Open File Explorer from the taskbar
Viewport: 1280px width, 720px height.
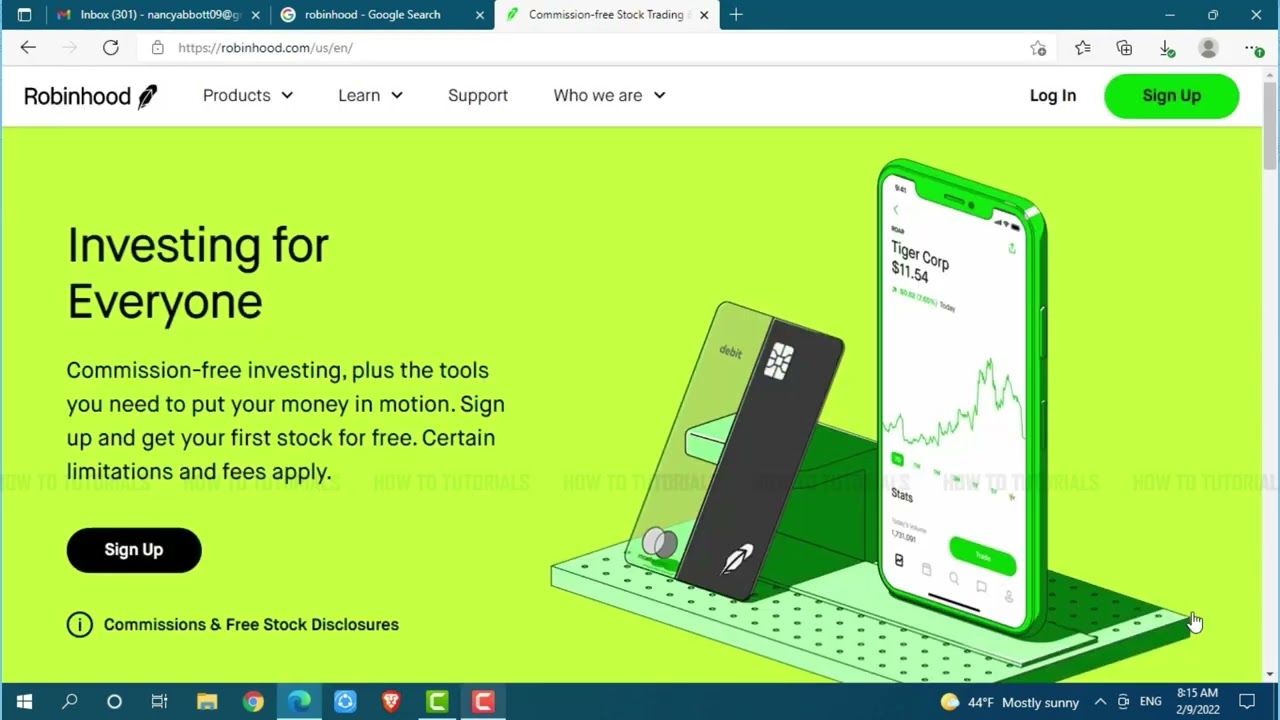207,702
